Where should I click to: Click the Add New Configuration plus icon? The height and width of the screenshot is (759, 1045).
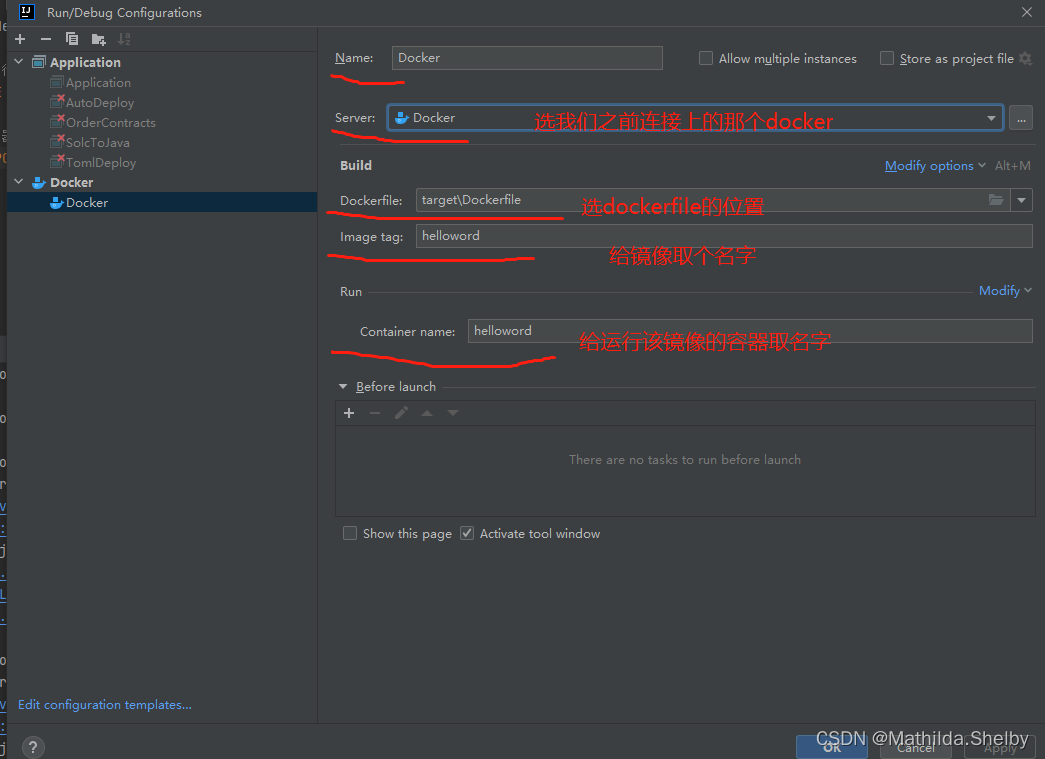click(x=20, y=39)
